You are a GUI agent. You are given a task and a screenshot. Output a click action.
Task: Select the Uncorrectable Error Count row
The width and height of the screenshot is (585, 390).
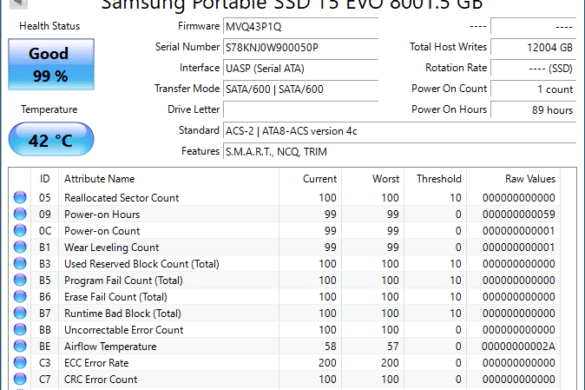(x=284, y=330)
